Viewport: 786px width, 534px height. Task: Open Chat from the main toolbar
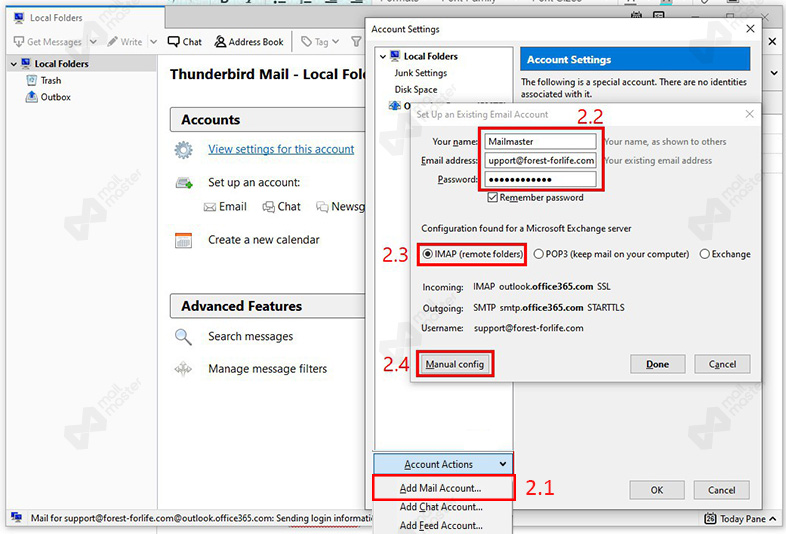coord(184,42)
